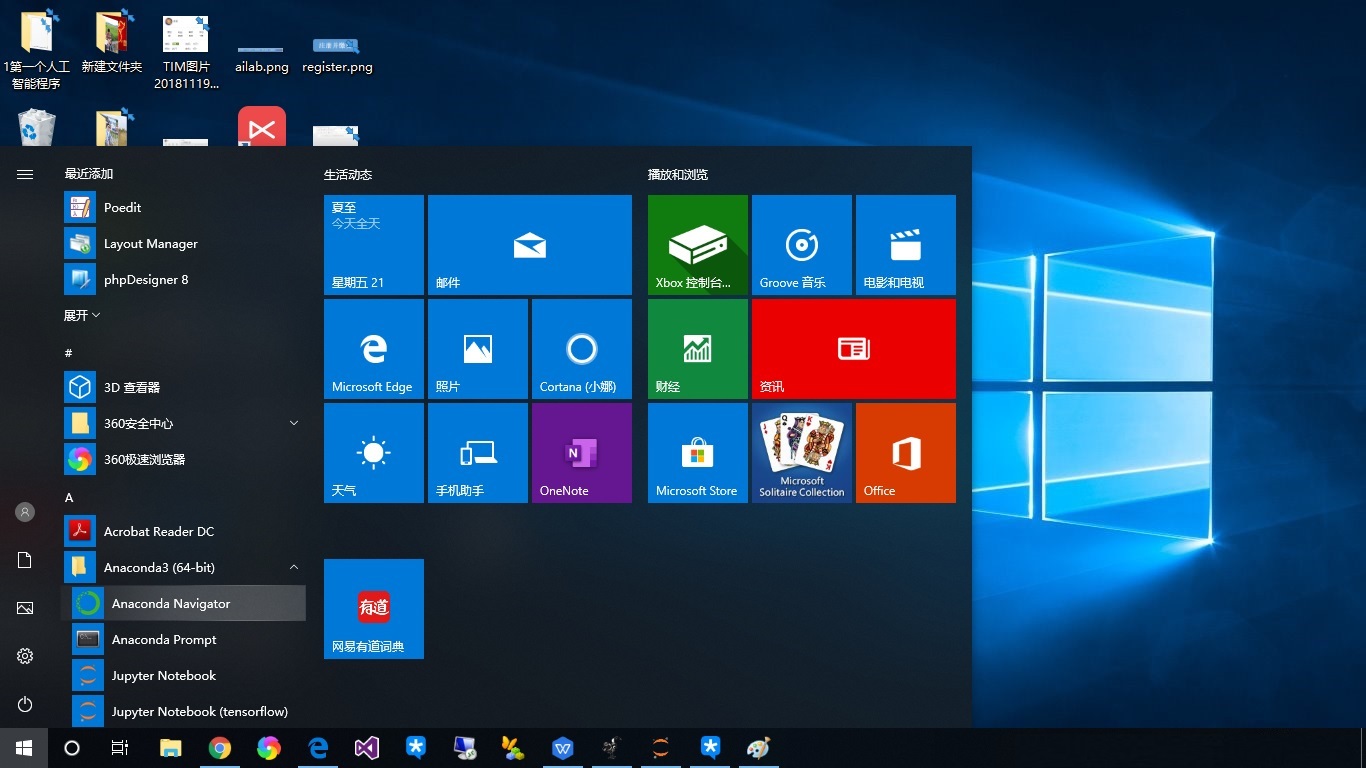Screen dimensions: 1366x768
Task: Open the 电影和电视 tile
Action: (x=906, y=245)
